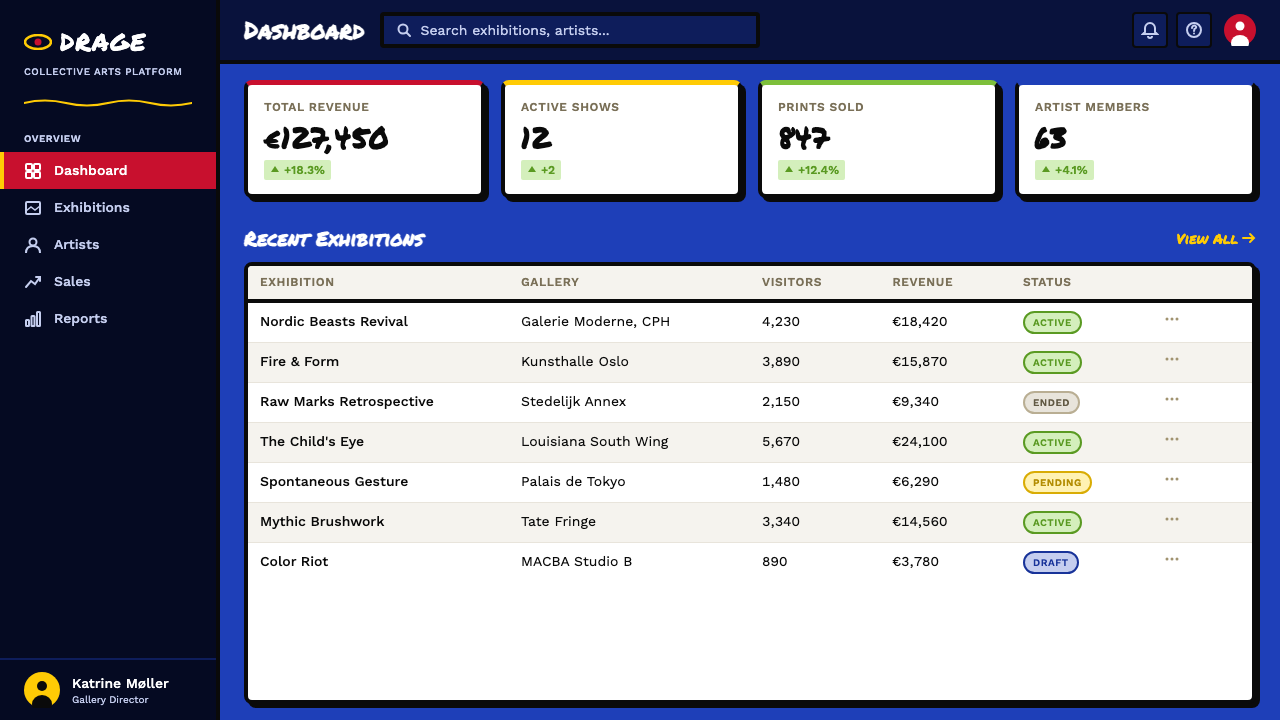Click the Katrine Møller profile avatar
Viewport: 1280px width, 720px height.
point(42,690)
